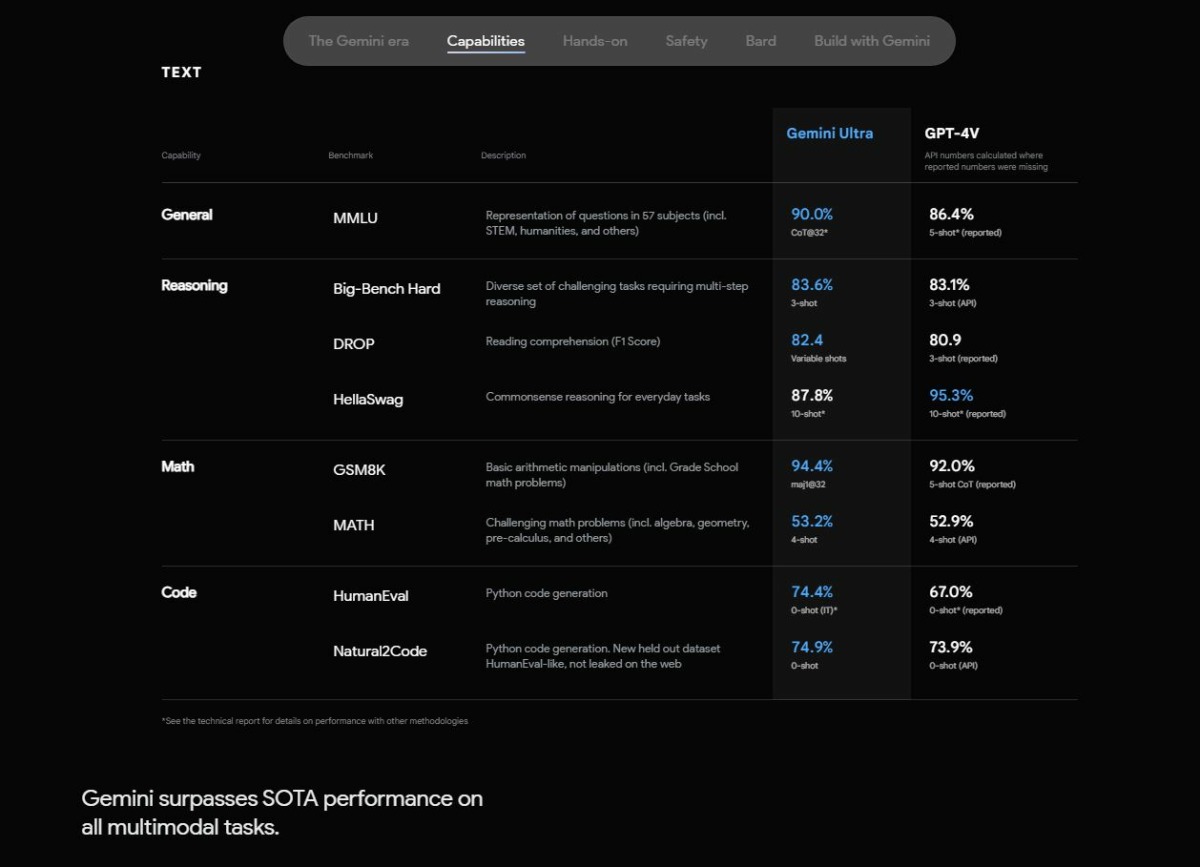1200x867 pixels.
Task: Click the 'Build with Gemini' tab
Action: (x=871, y=41)
